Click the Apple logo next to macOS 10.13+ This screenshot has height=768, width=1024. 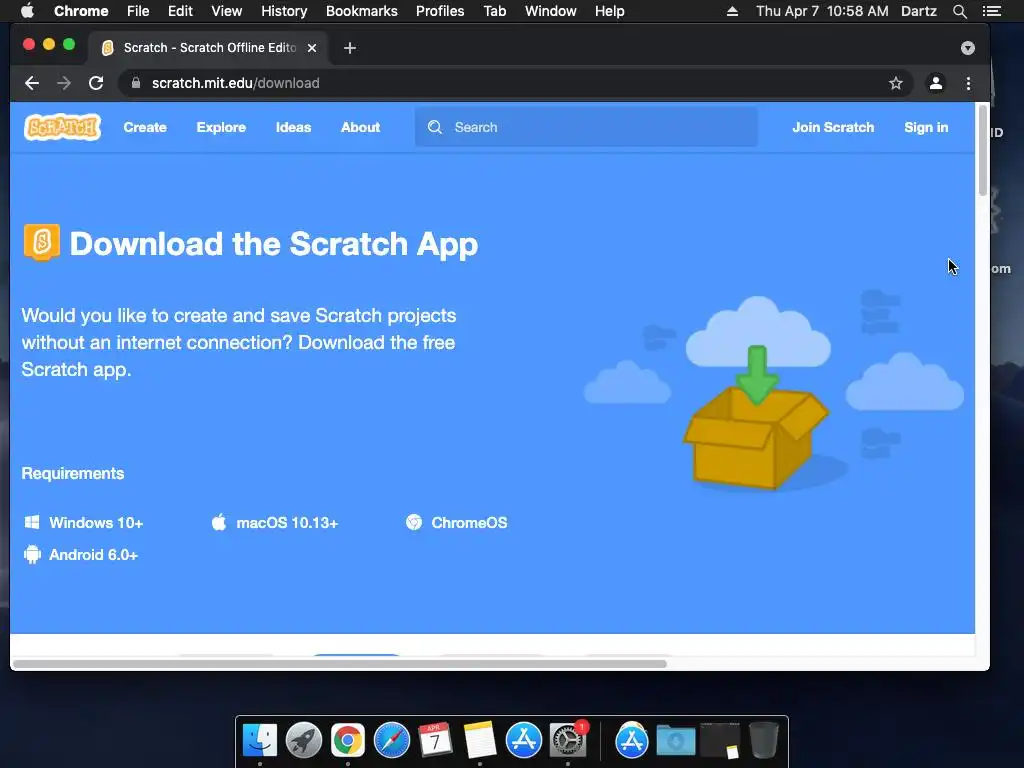tap(219, 522)
